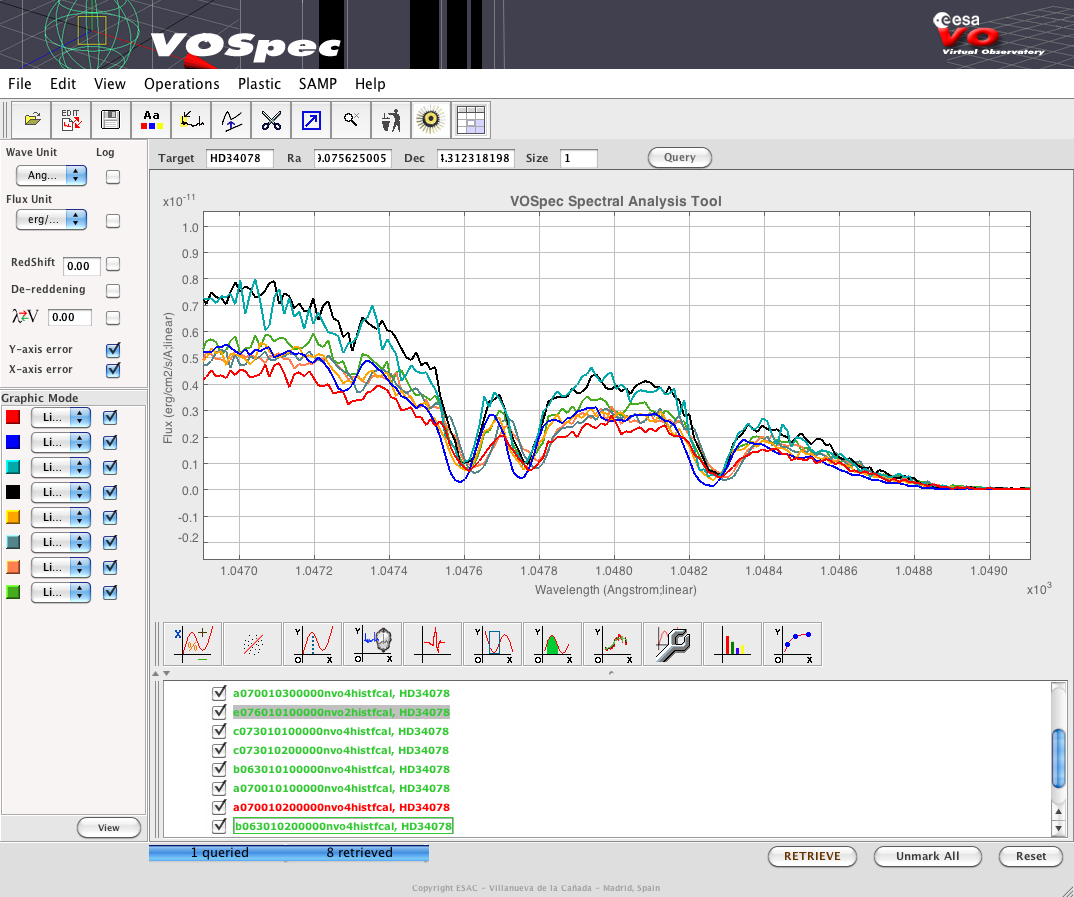Image resolution: width=1074 pixels, height=897 pixels.
Task: Open the SAMP menu
Action: (x=318, y=84)
